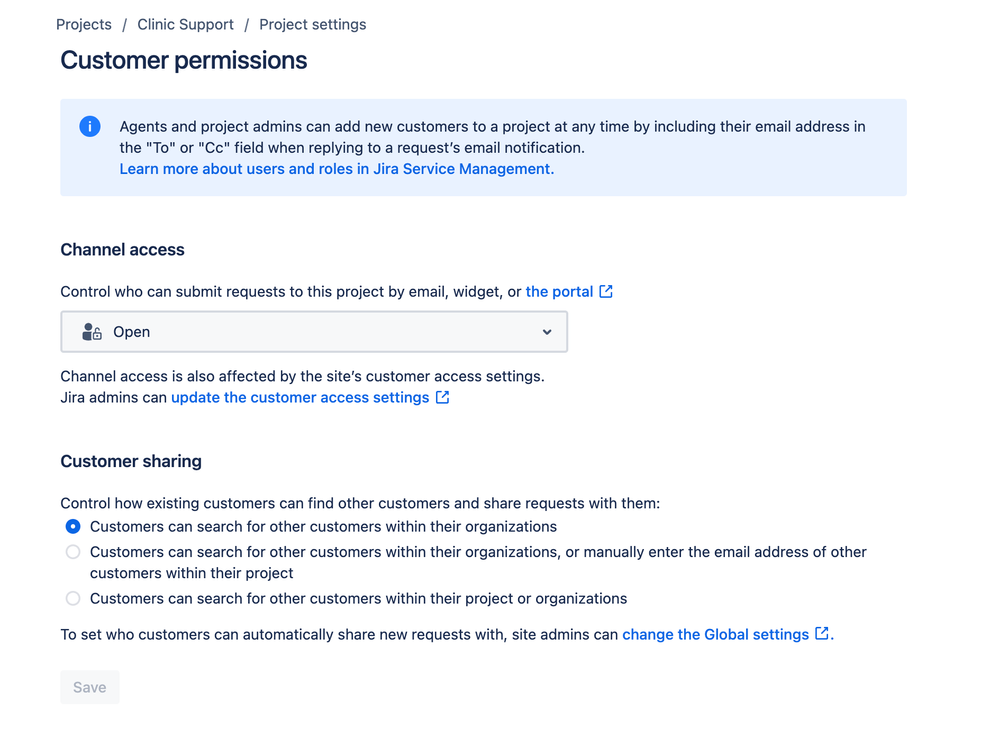Go to Projects breadcrumb
The height and width of the screenshot is (749, 999).
tap(83, 24)
